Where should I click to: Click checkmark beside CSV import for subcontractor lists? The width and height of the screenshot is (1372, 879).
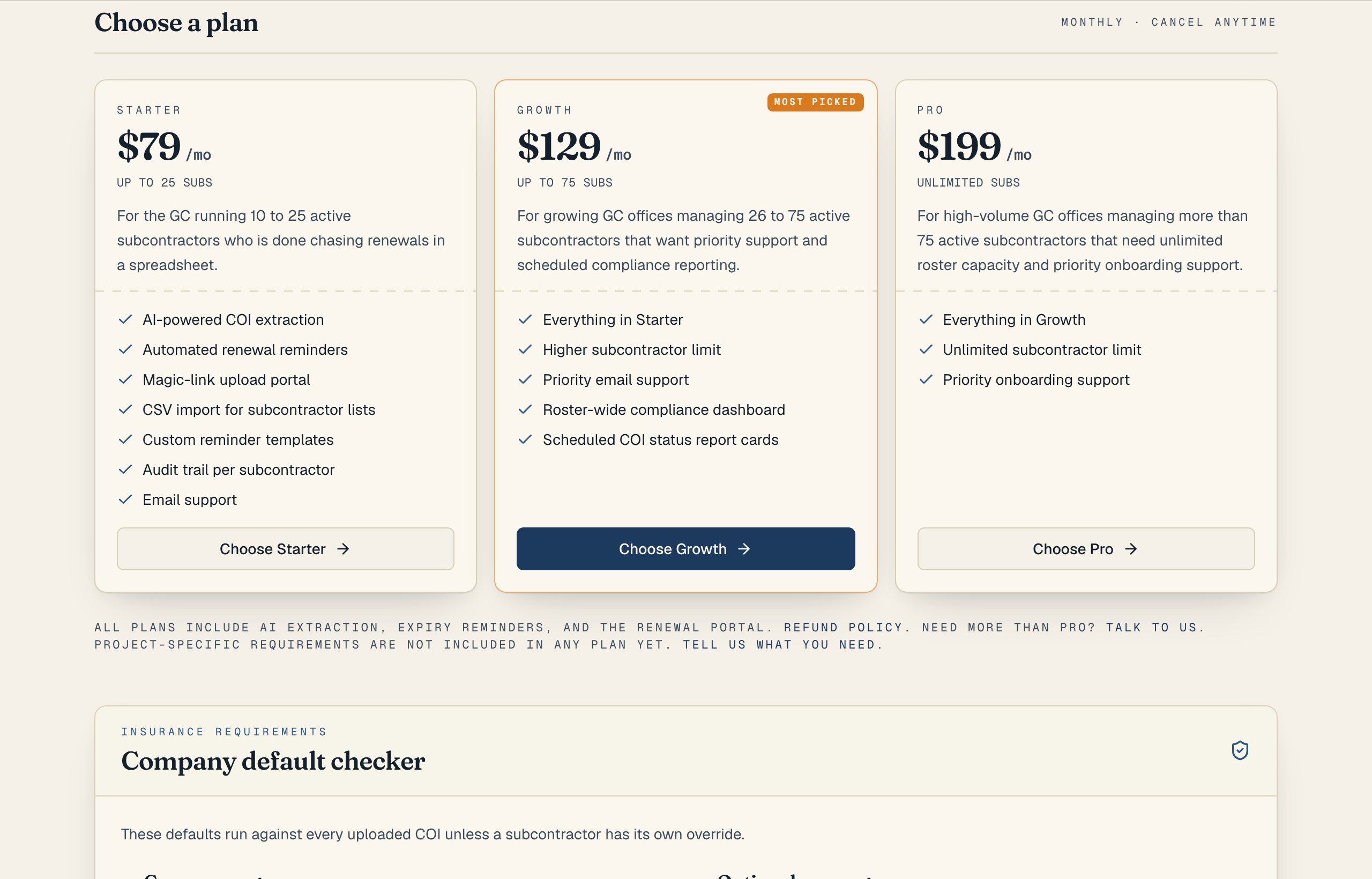[x=125, y=409]
